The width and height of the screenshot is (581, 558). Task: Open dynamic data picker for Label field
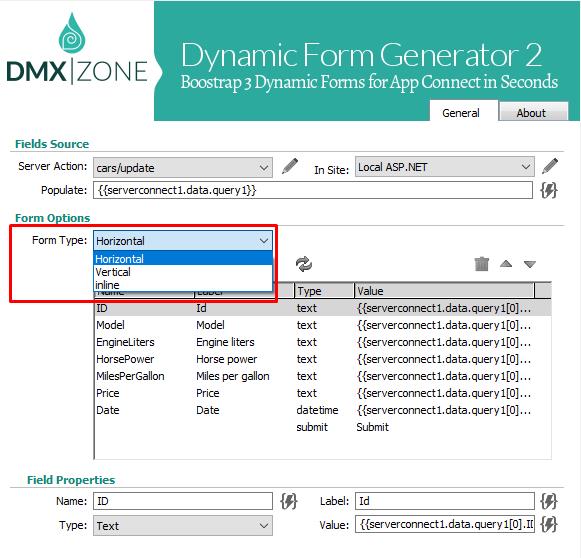click(549, 501)
